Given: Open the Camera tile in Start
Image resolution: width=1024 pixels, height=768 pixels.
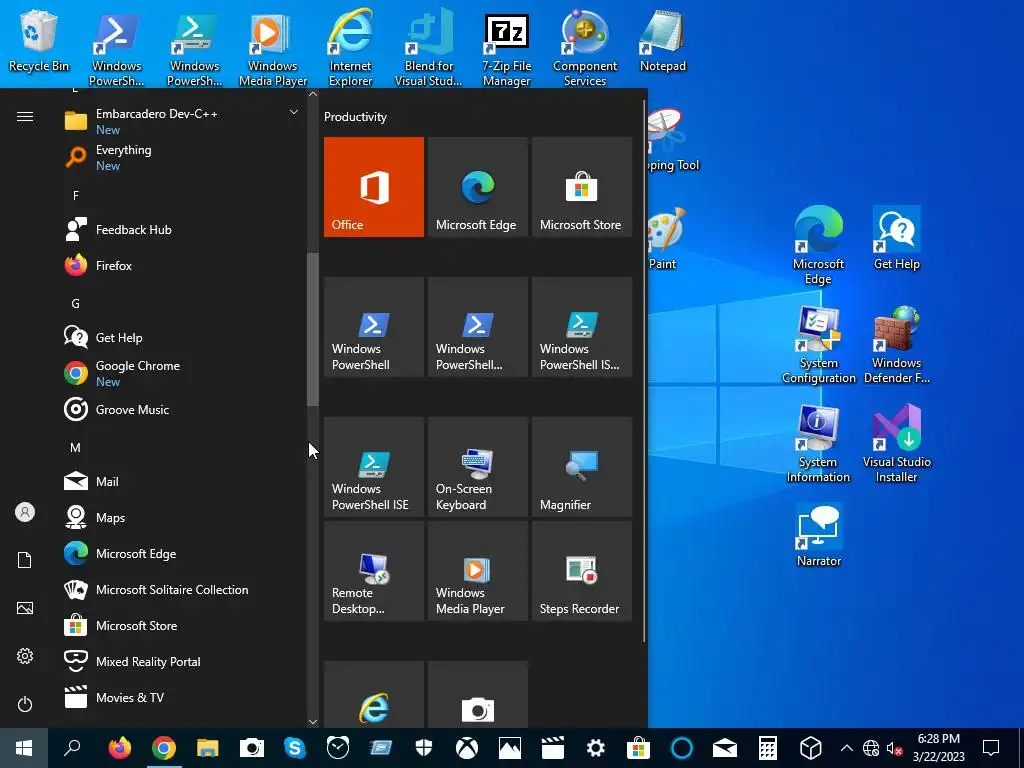Looking at the screenshot, I should pos(477,695).
